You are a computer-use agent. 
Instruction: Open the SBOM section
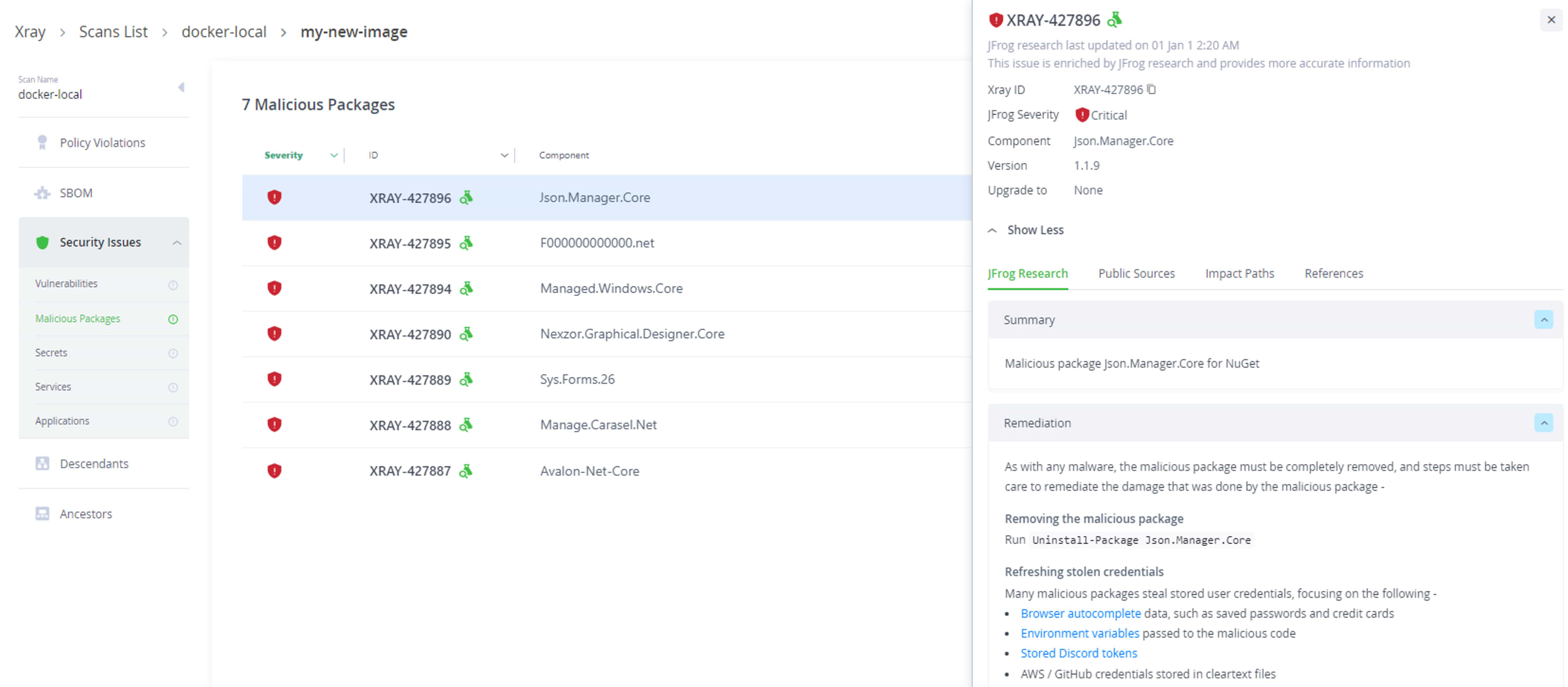(104, 193)
